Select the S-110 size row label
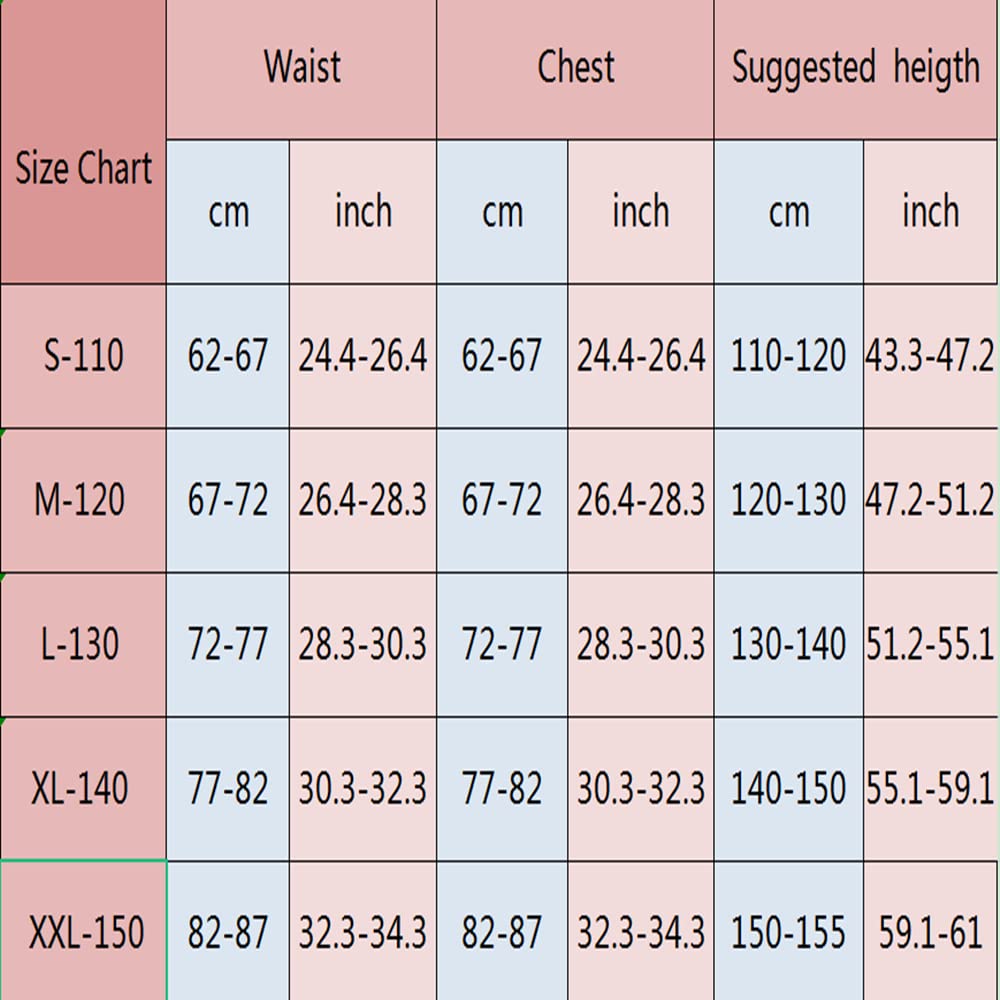 83,356
